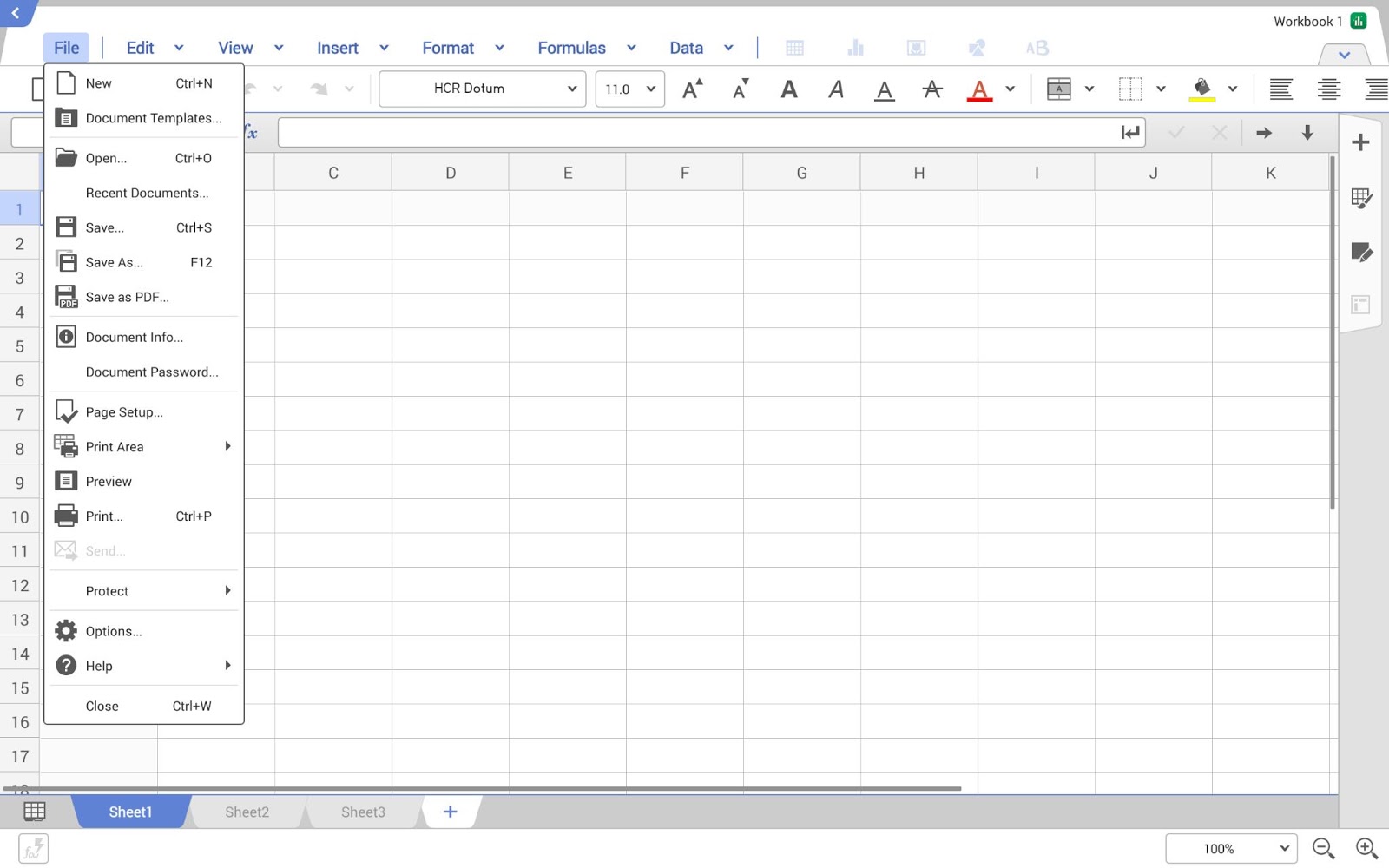Add a new sheet with plus button
Viewport: 1389px width, 868px height.
click(450, 812)
